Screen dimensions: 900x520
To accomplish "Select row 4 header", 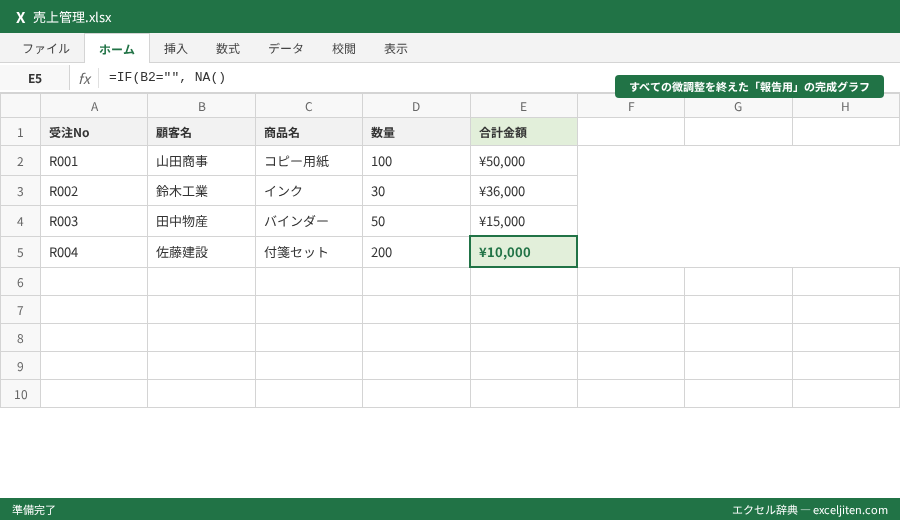I will tap(20, 221).
